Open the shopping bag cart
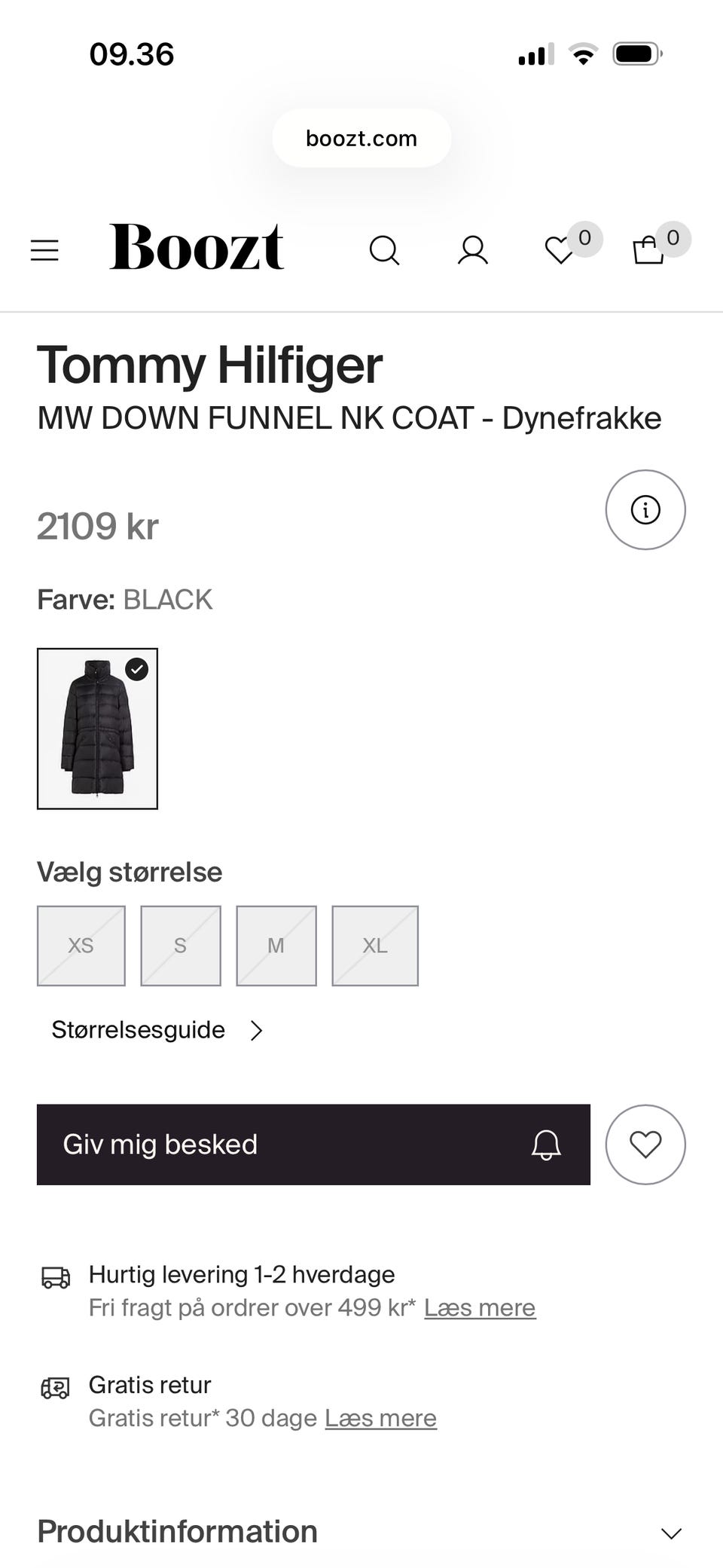The image size is (723, 1568). point(648,251)
